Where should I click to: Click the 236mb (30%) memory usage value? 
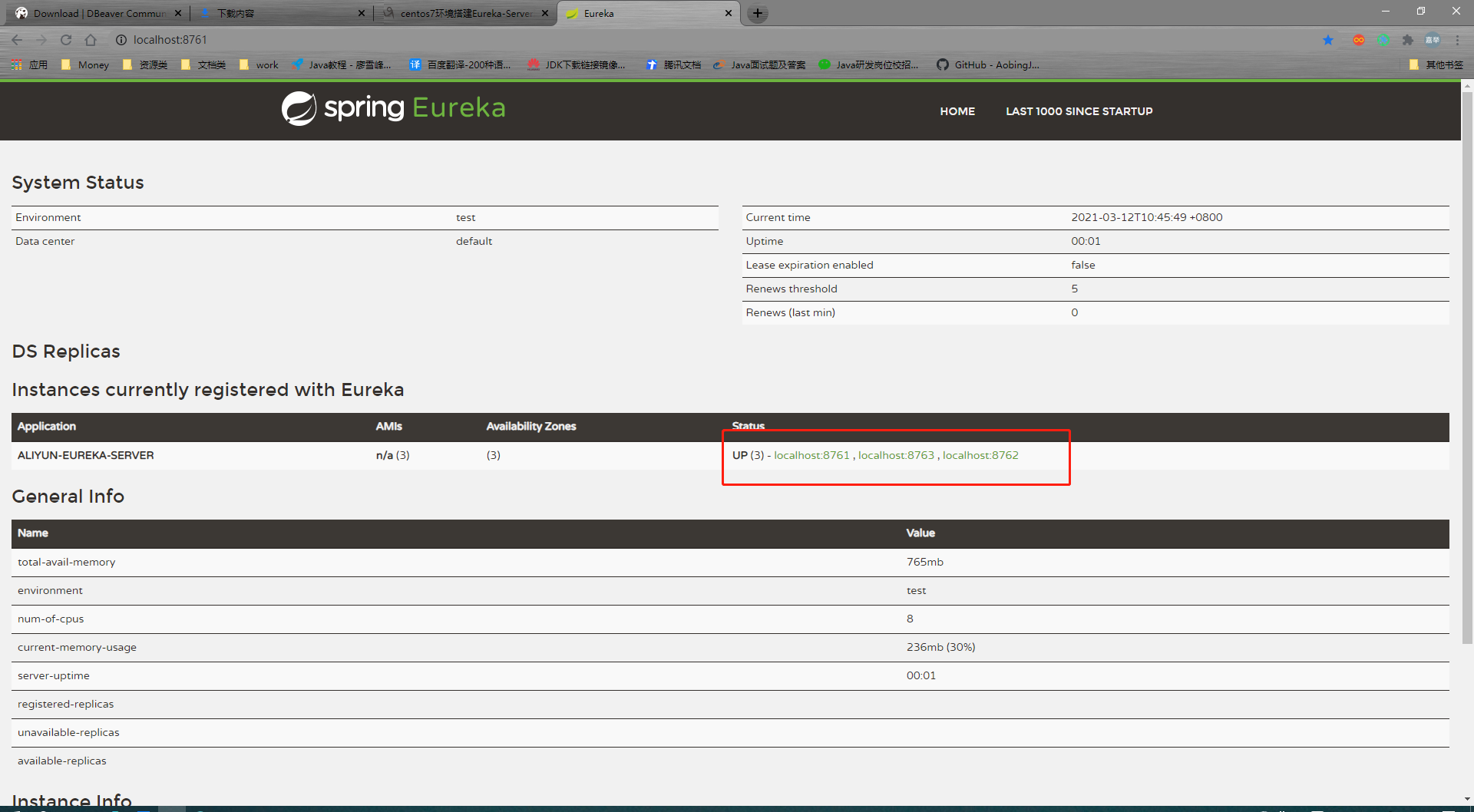(x=941, y=647)
